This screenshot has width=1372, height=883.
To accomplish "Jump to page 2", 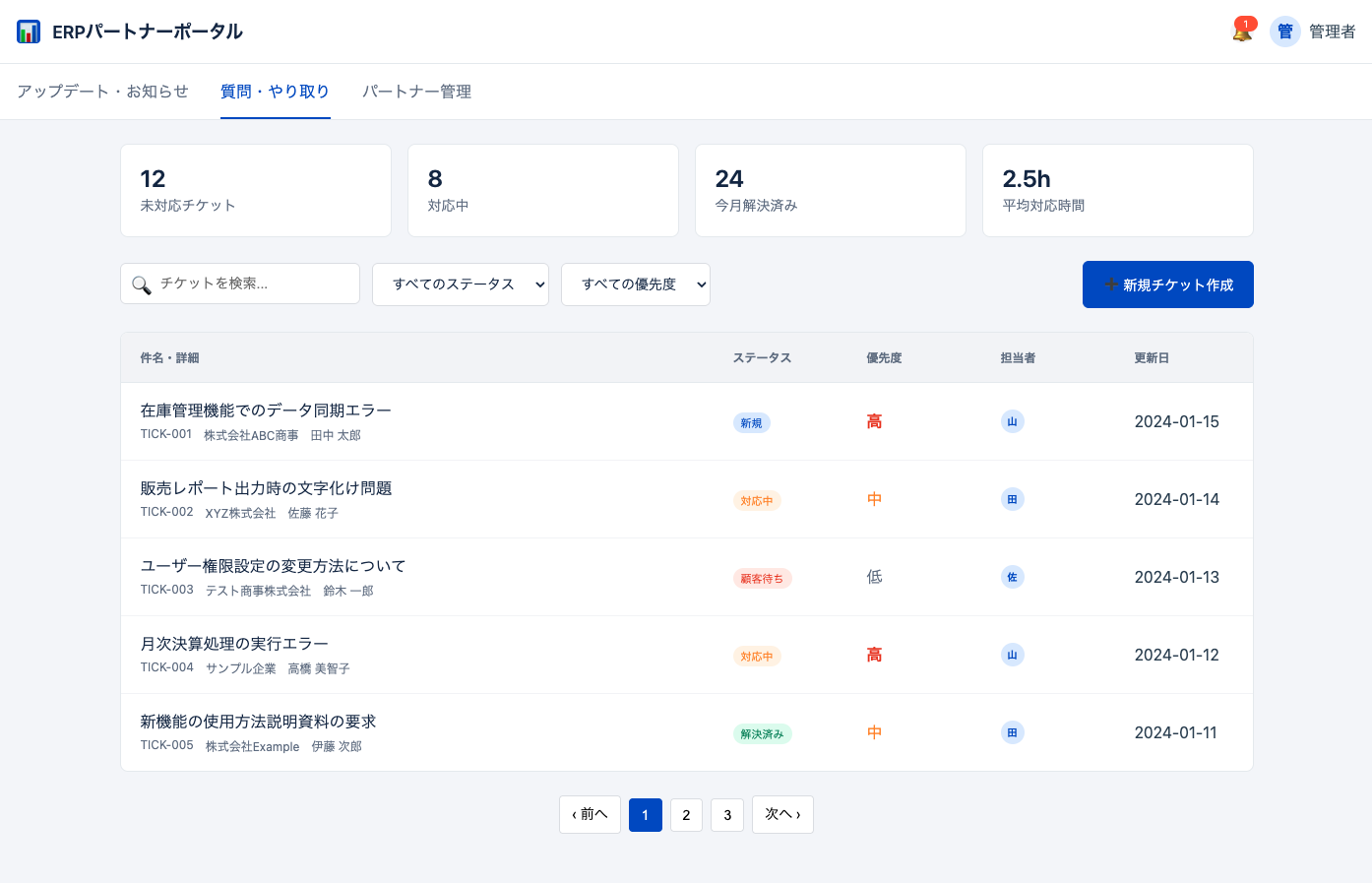I will pyautogui.click(x=686, y=815).
